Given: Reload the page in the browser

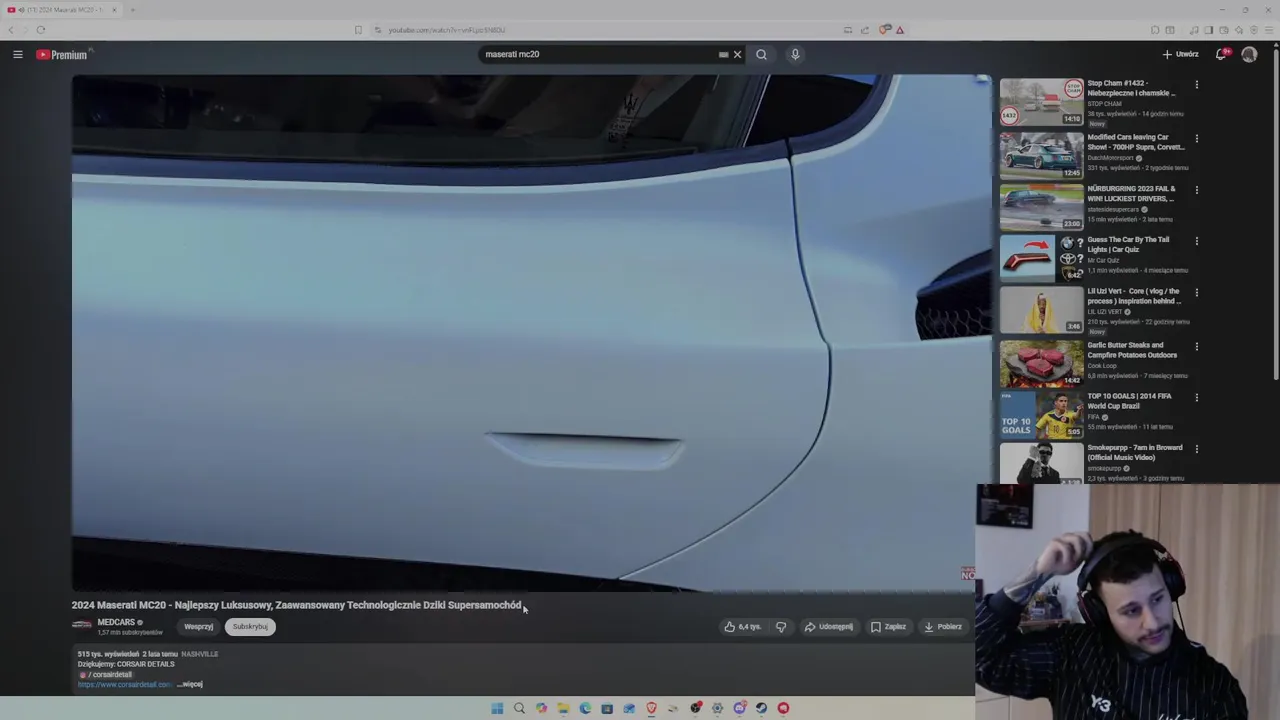Looking at the screenshot, I should coord(41,30).
